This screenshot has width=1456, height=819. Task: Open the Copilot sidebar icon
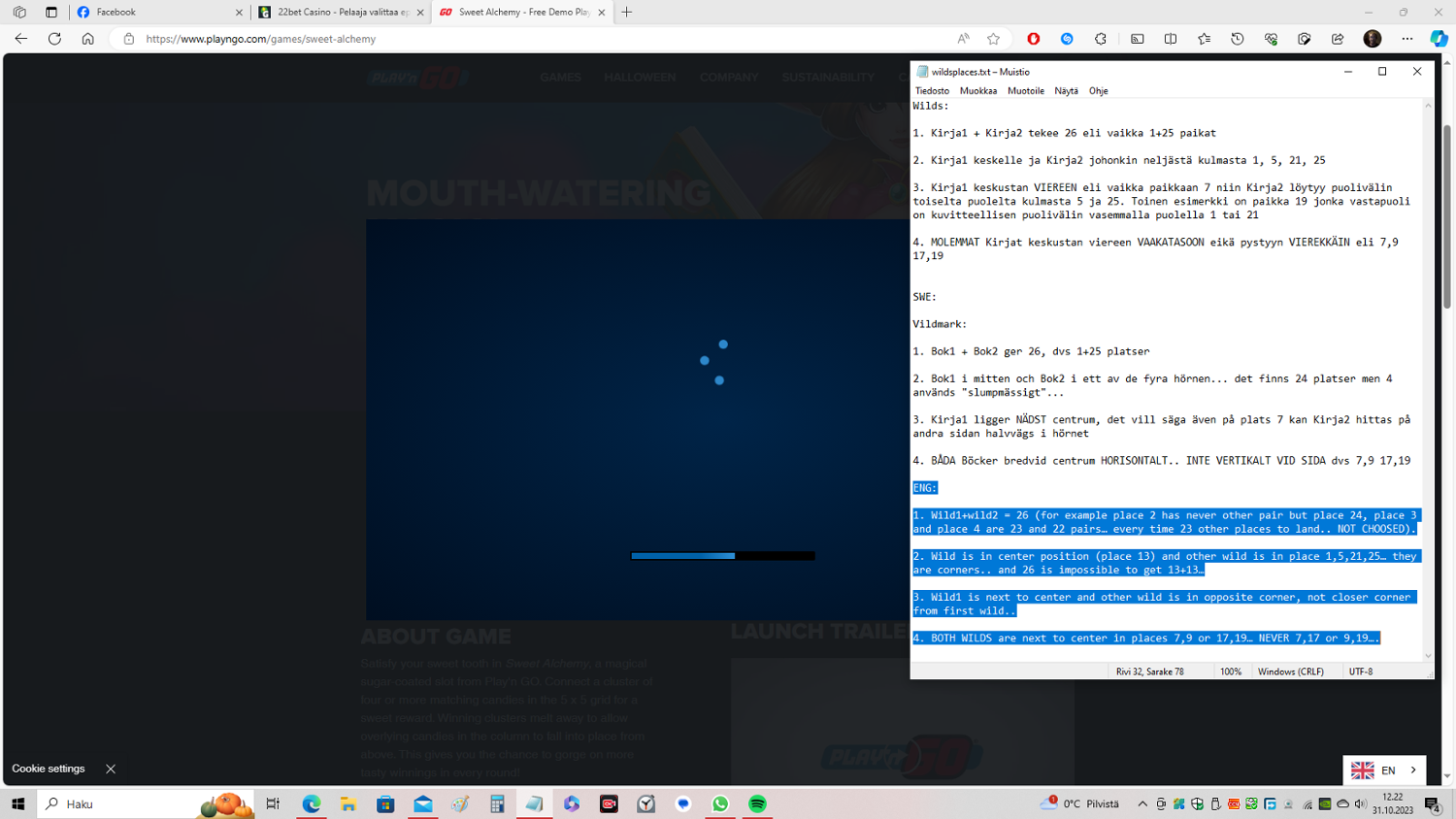[x=1439, y=39]
